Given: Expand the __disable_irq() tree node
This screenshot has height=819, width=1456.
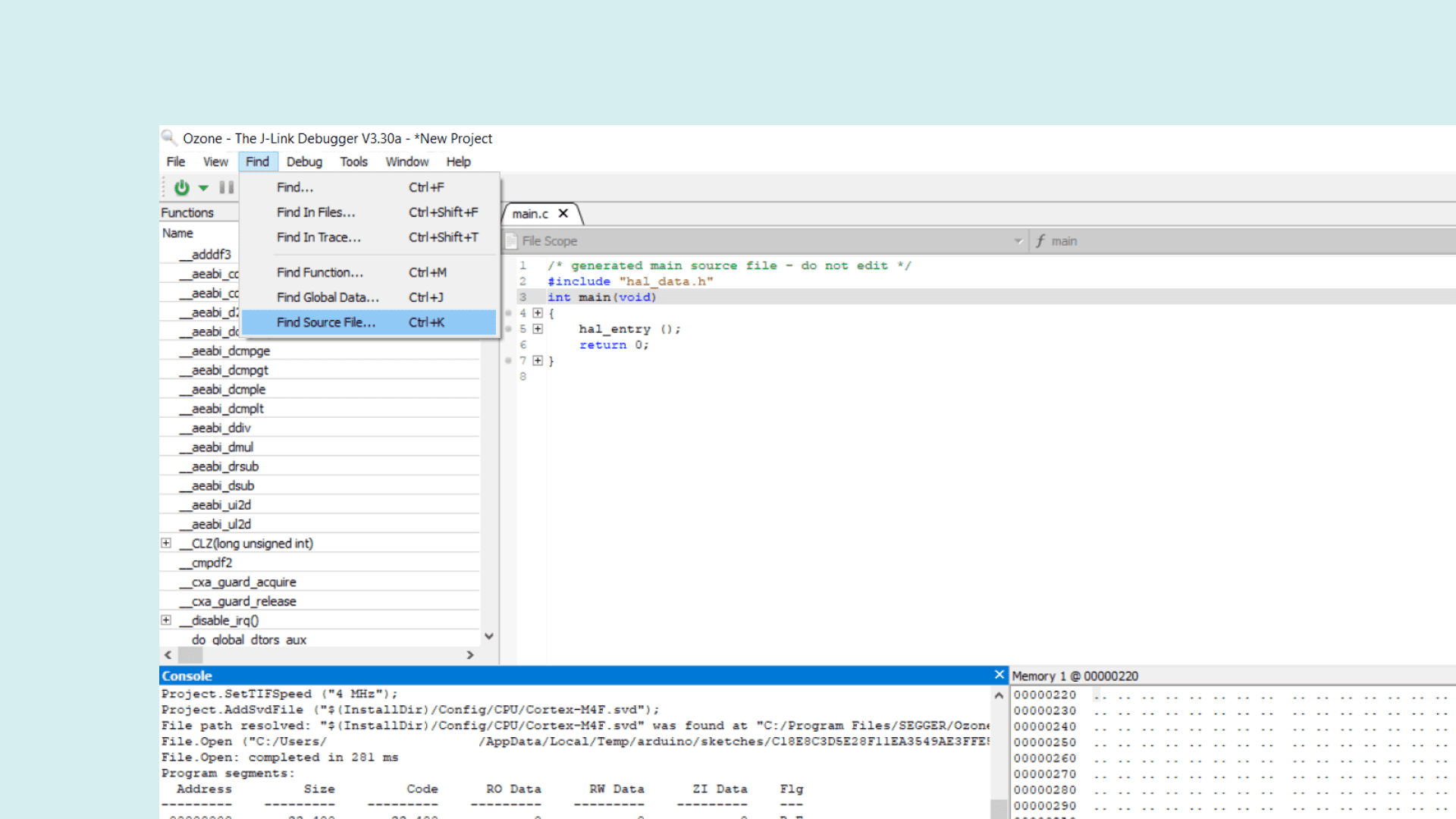Looking at the screenshot, I should [x=167, y=620].
